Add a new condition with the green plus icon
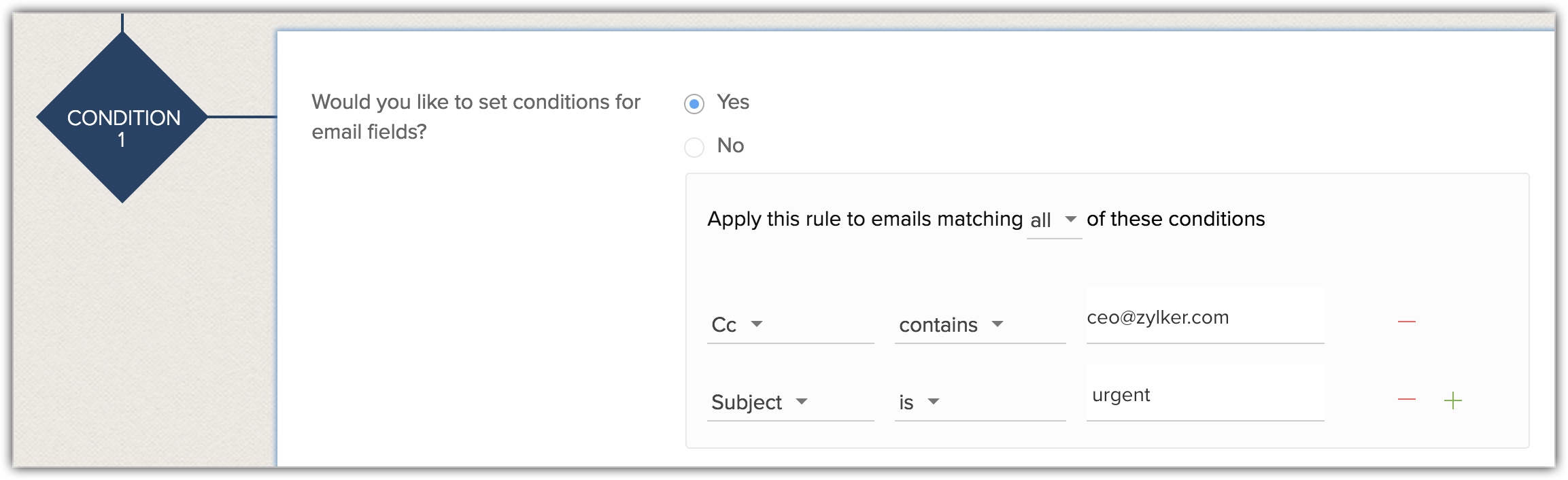 tap(1452, 400)
